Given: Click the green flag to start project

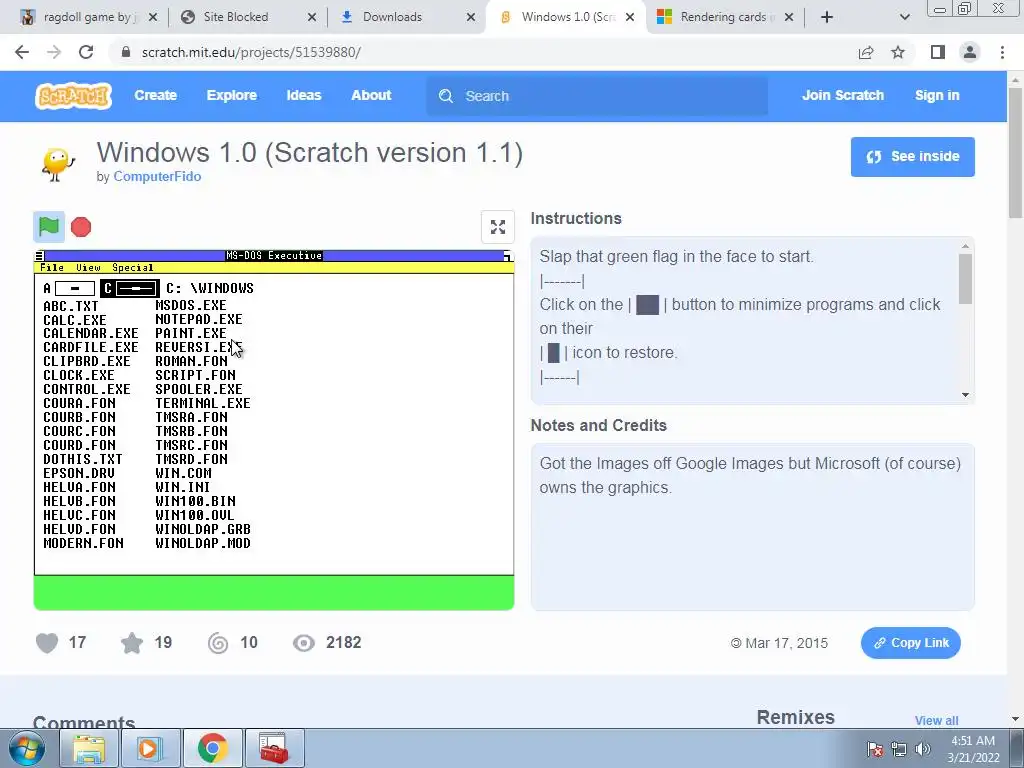Looking at the screenshot, I should pyautogui.click(x=49, y=227).
